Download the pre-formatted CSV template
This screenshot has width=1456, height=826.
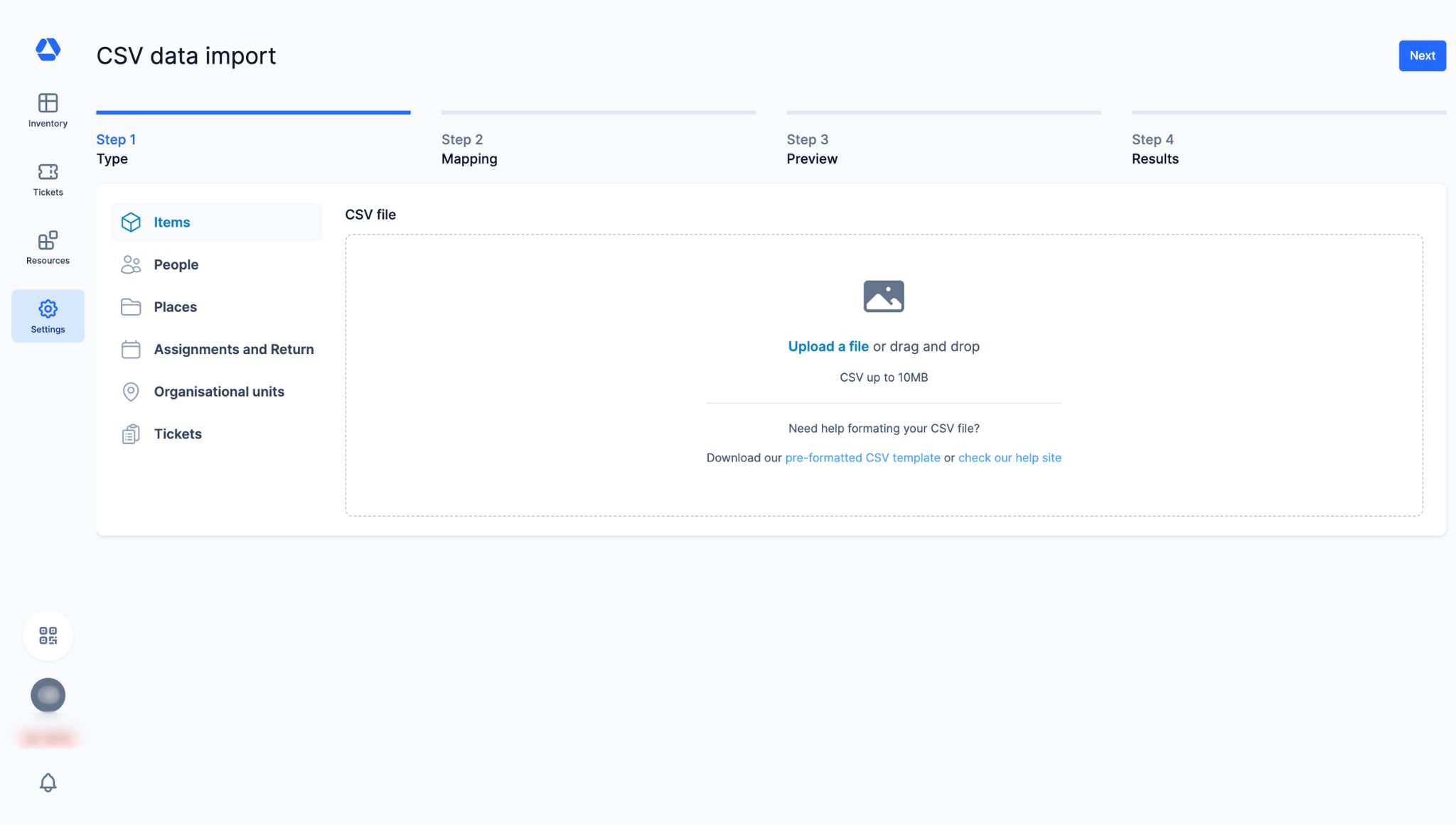(x=862, y=458)
